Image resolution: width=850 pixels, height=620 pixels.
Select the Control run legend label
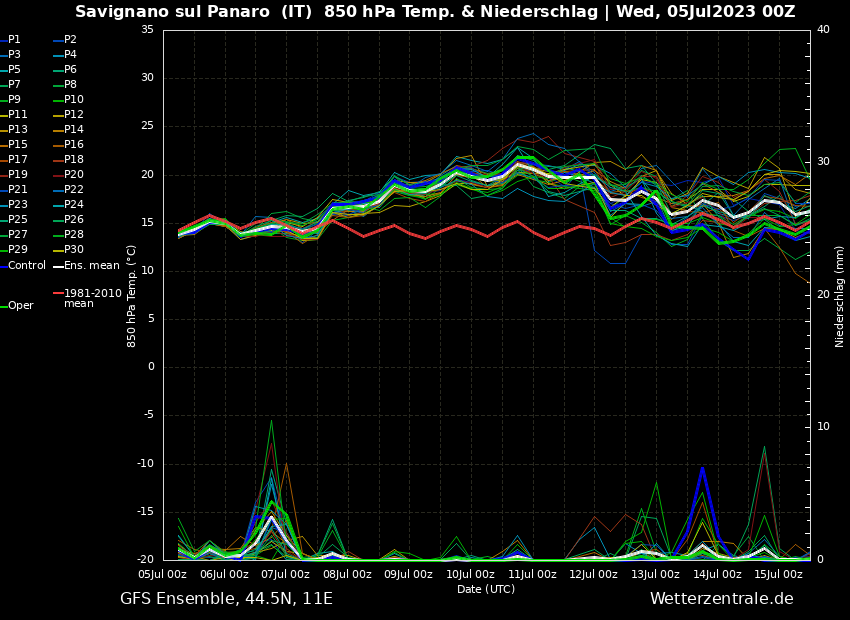point(27,266)
